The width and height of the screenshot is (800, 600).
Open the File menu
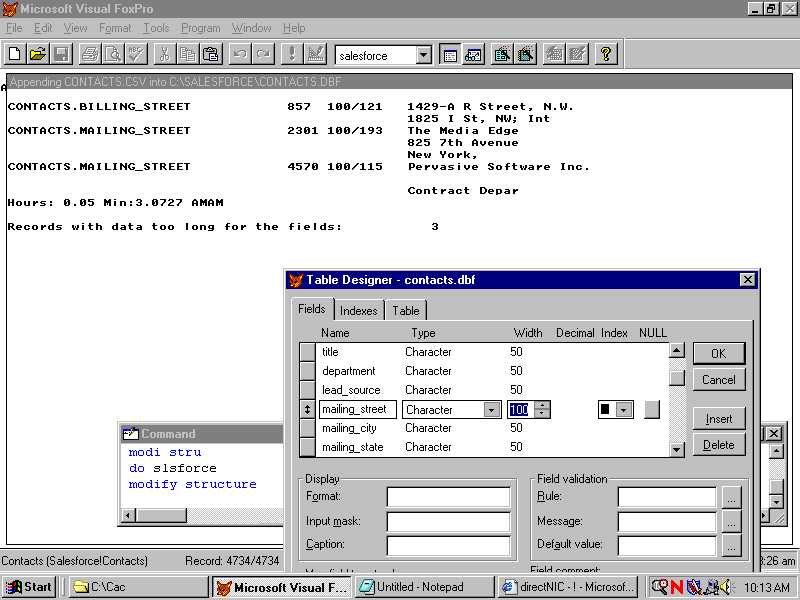click(x=14, y=28)
